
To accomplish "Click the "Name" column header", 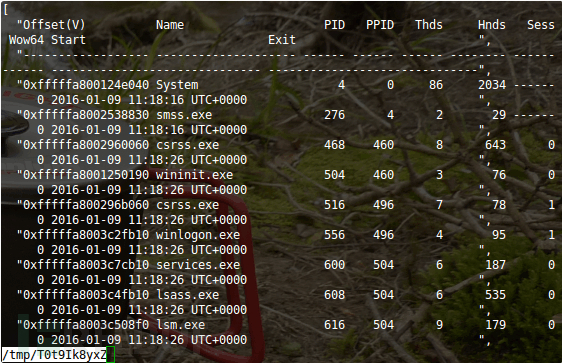I will tap(170, 25).
